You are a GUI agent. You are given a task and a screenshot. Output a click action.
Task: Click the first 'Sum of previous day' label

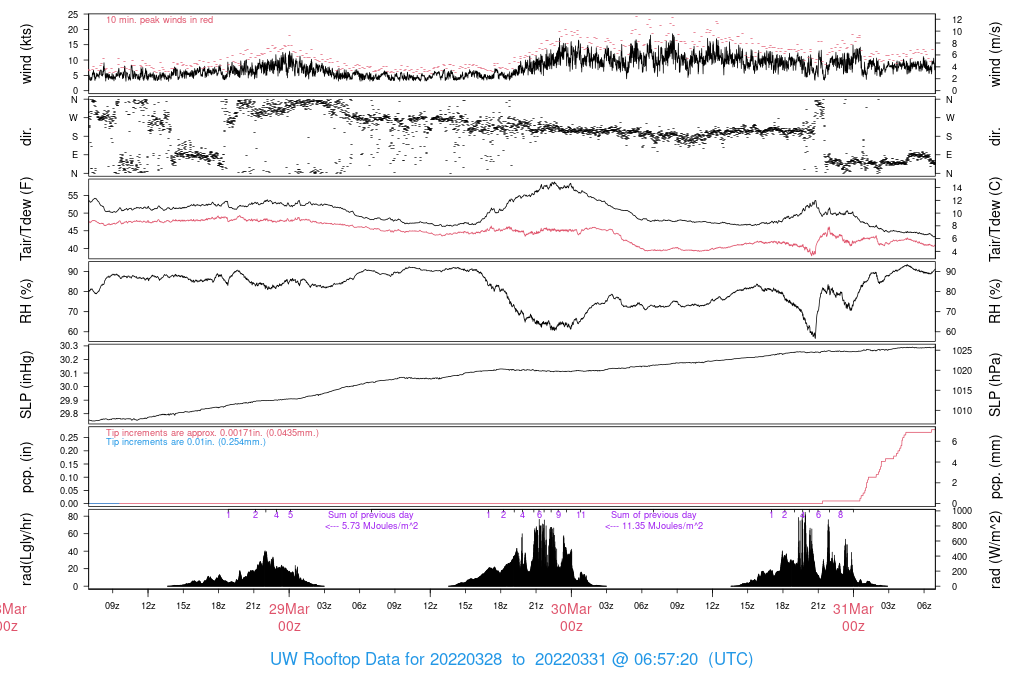click(370, 515)
